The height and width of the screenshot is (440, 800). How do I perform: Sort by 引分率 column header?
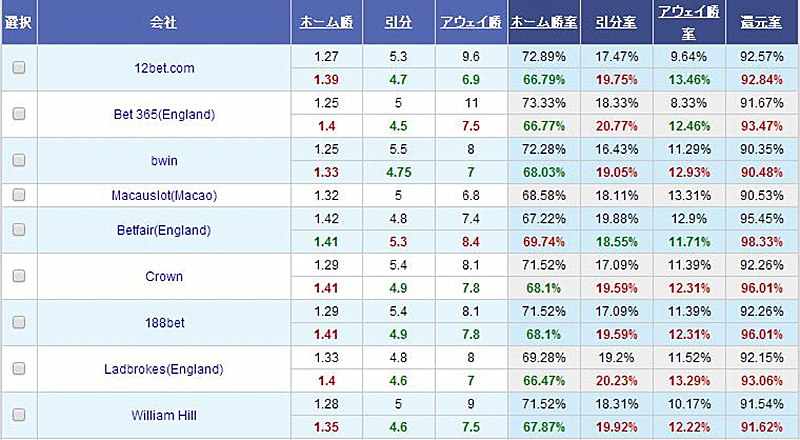coord(616,22)
